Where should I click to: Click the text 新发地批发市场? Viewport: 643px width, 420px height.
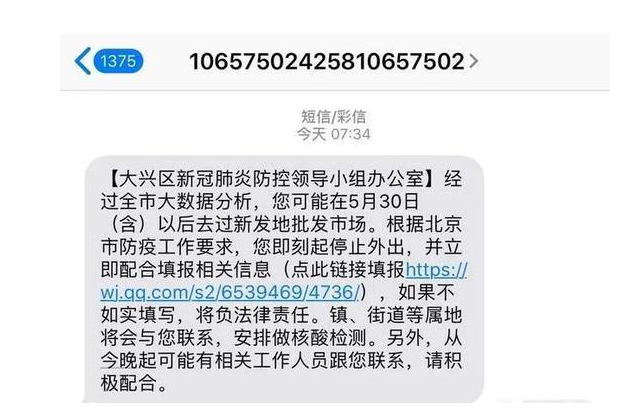click(x=299, y=224)
